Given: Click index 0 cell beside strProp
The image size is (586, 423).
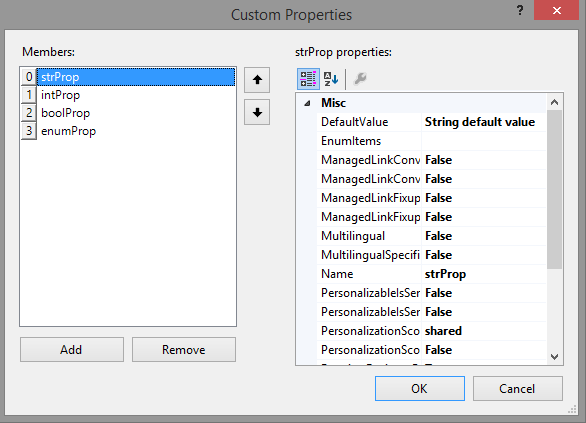Looking at the screenshot, I should pyautogui.click(x=29, y=77).
